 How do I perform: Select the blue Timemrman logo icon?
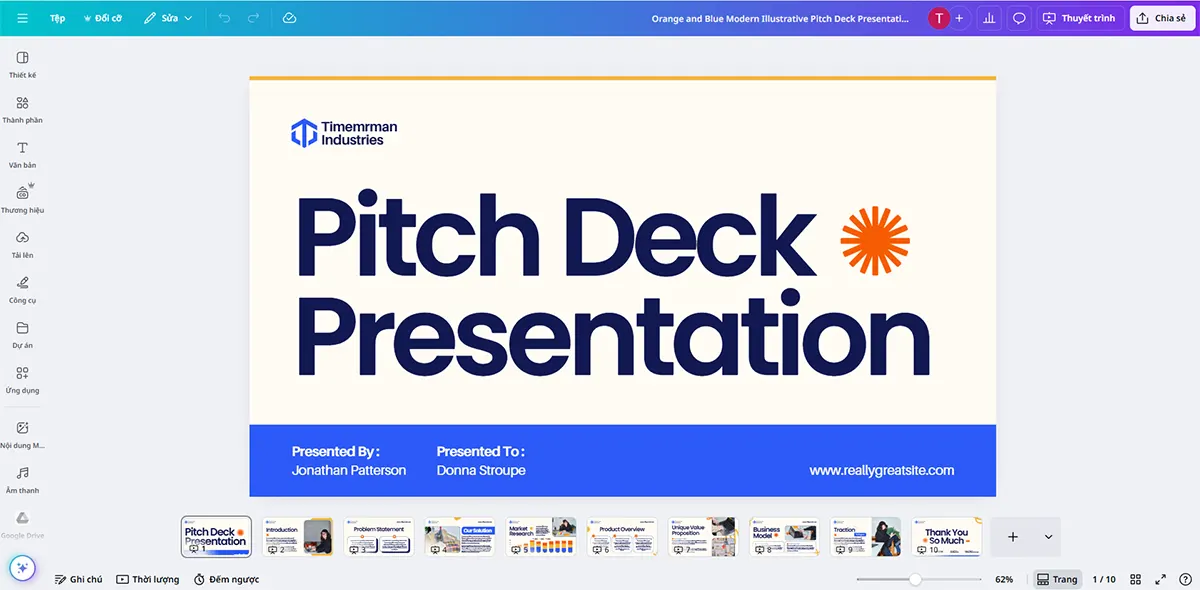(303, 133)
